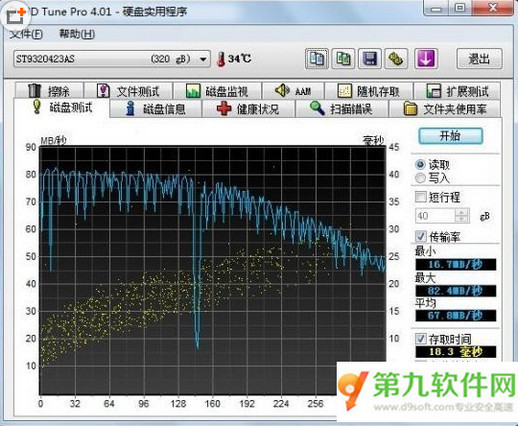Click the benchmark graph area
The width and height of the screenshot is (518, 426).
212,270
